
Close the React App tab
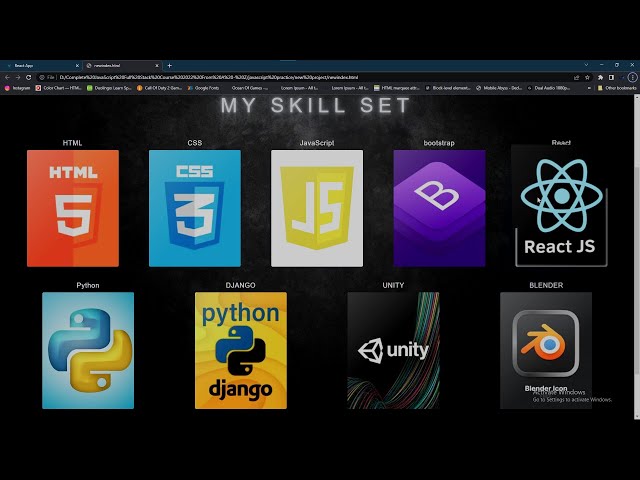(x=77, y=65)
